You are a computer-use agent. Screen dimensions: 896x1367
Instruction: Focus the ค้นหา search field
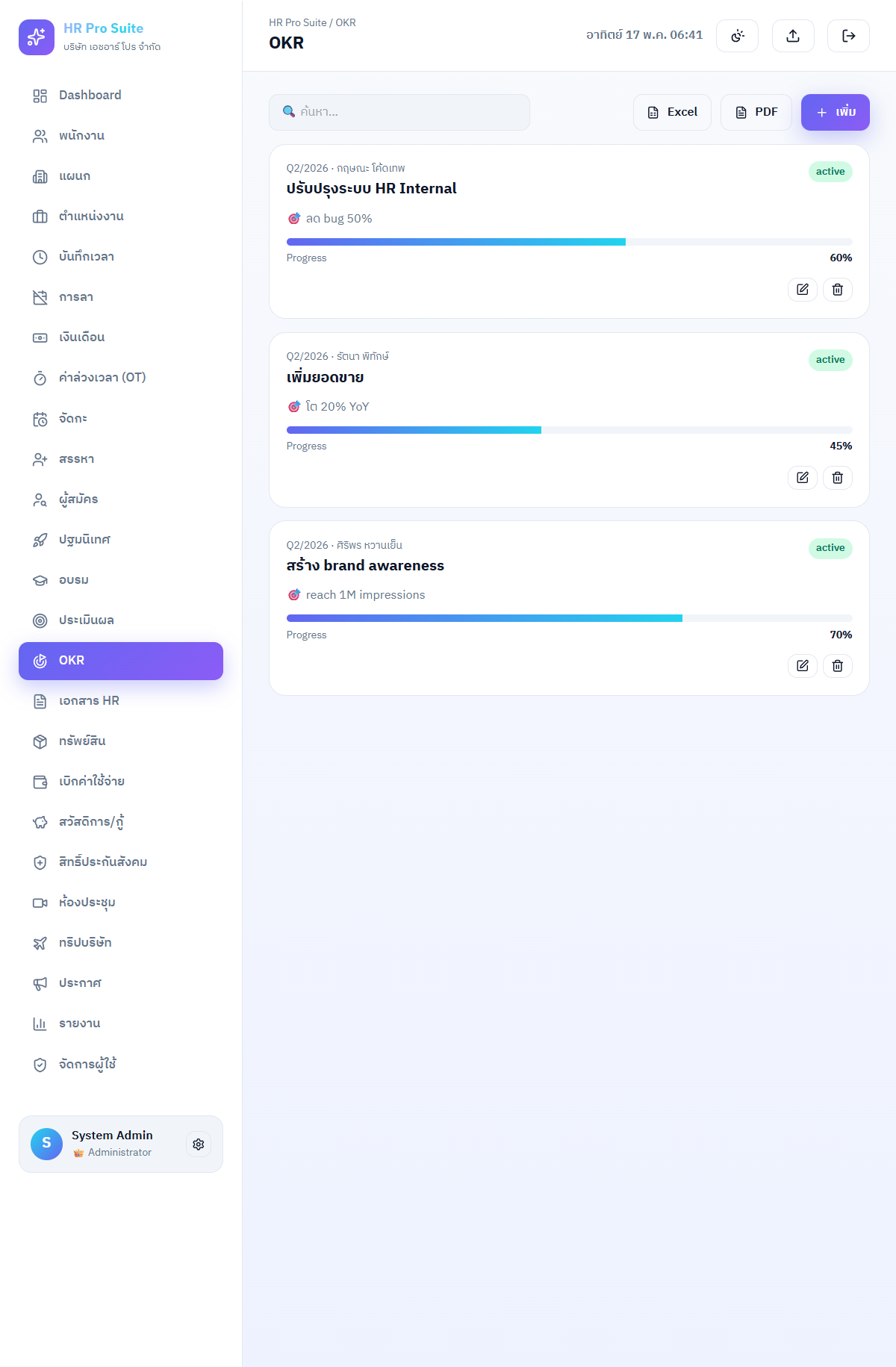pyautogui.click(x=399, y=112)
